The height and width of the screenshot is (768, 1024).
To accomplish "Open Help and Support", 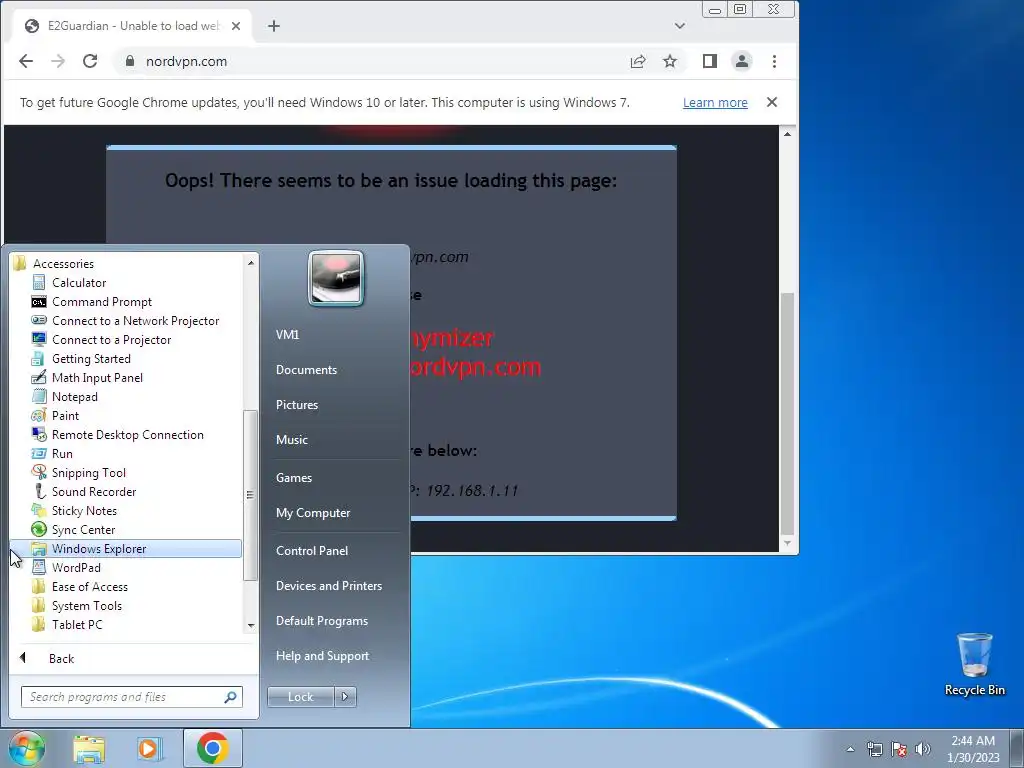I will point(322,656).
